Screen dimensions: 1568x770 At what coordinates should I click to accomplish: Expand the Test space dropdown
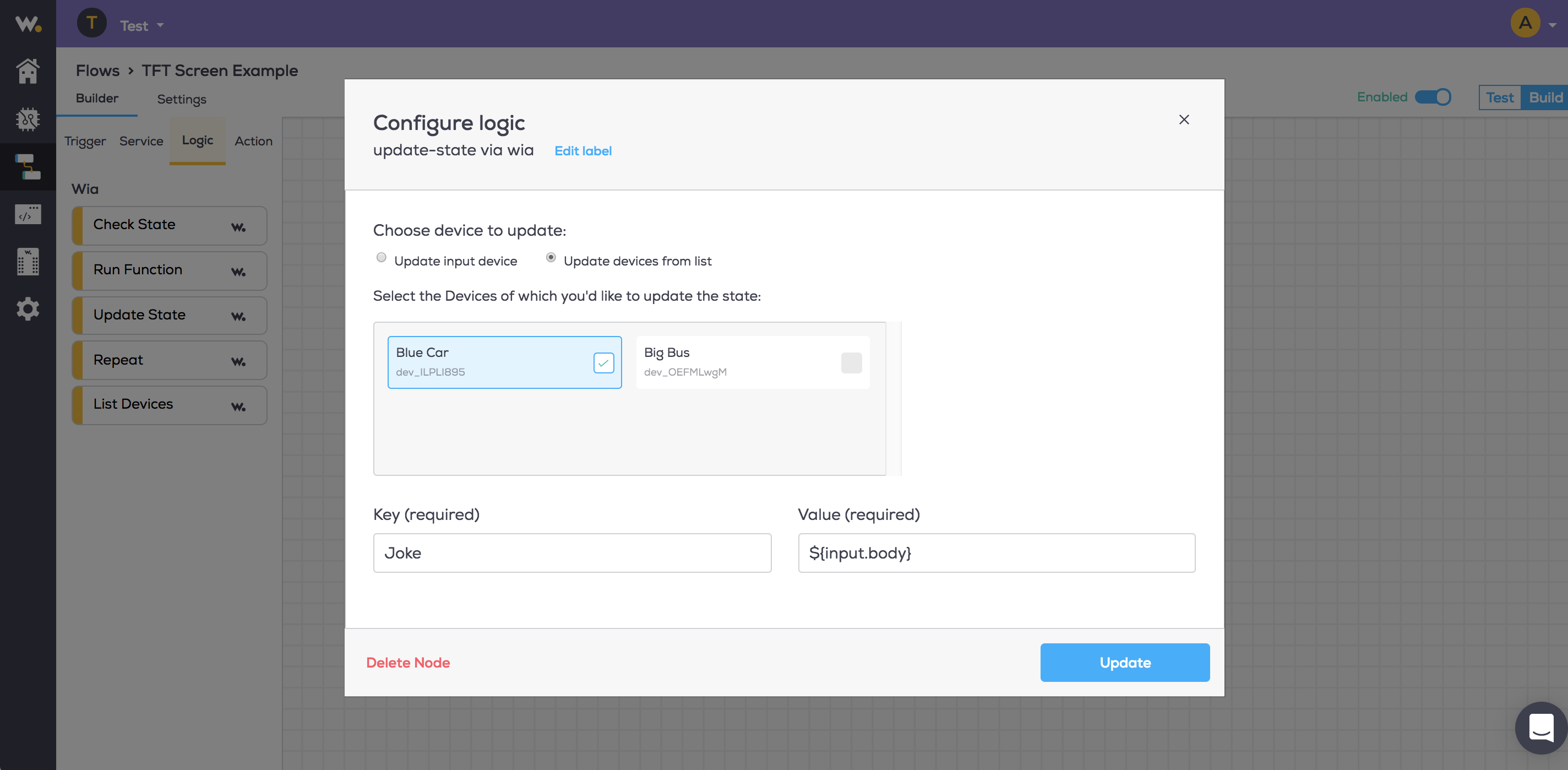[141, 25]
